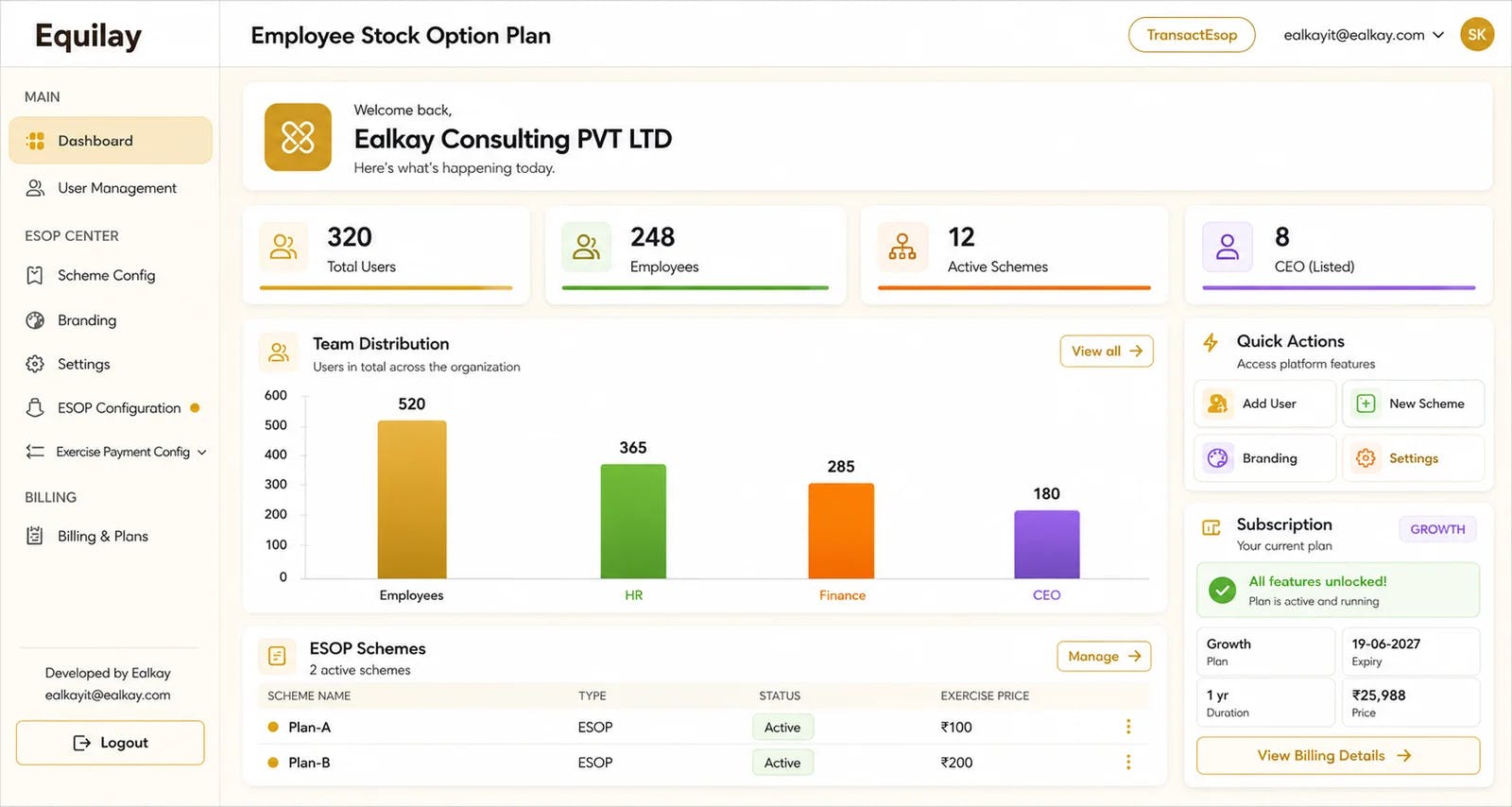This screenshot has width=1512, height=807.
Task: Click the Active Schemes hierarchy icon
Action: point(902,247)
